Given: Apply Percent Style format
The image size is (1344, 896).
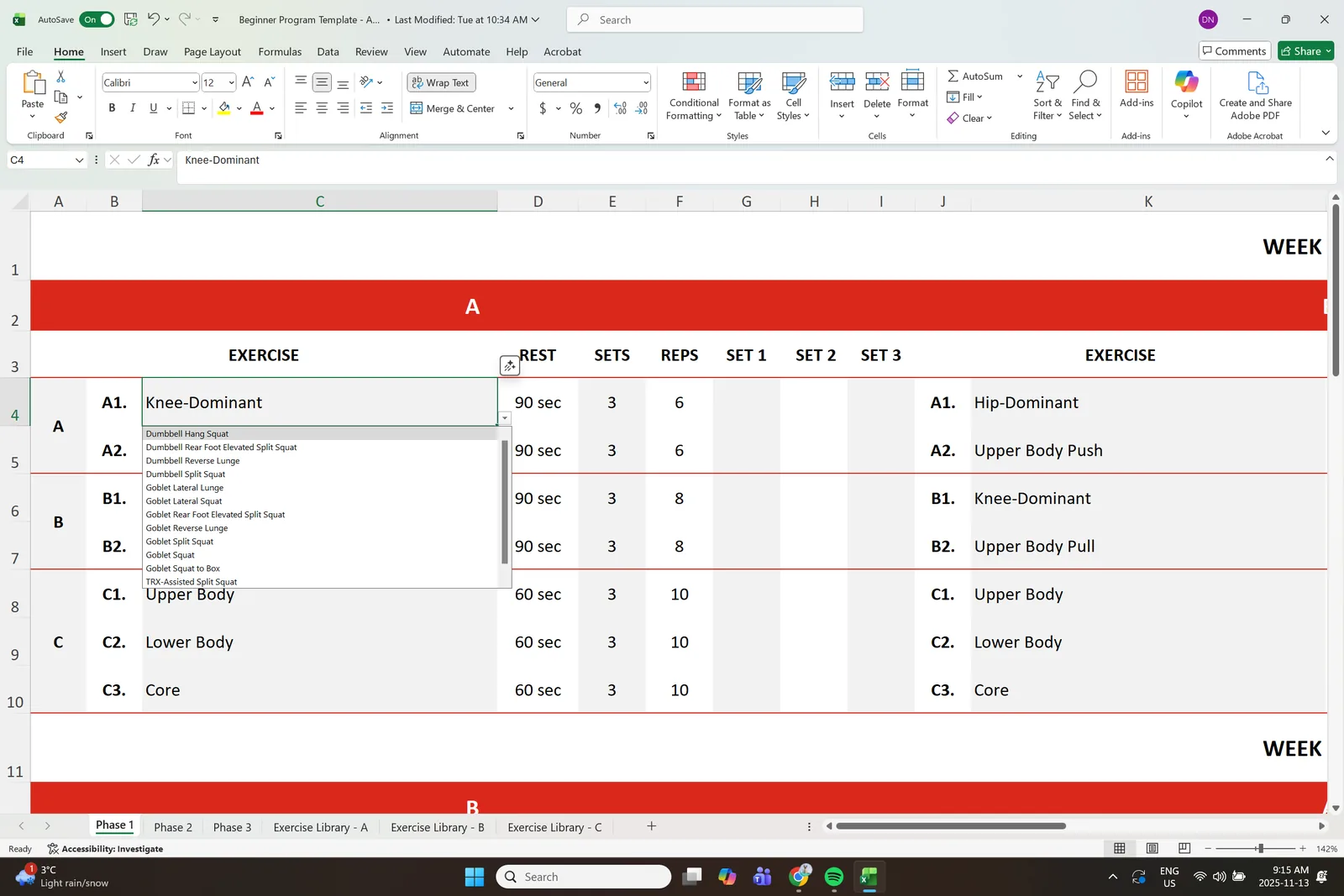Looking at the screenshot, I should coord(576,107).
